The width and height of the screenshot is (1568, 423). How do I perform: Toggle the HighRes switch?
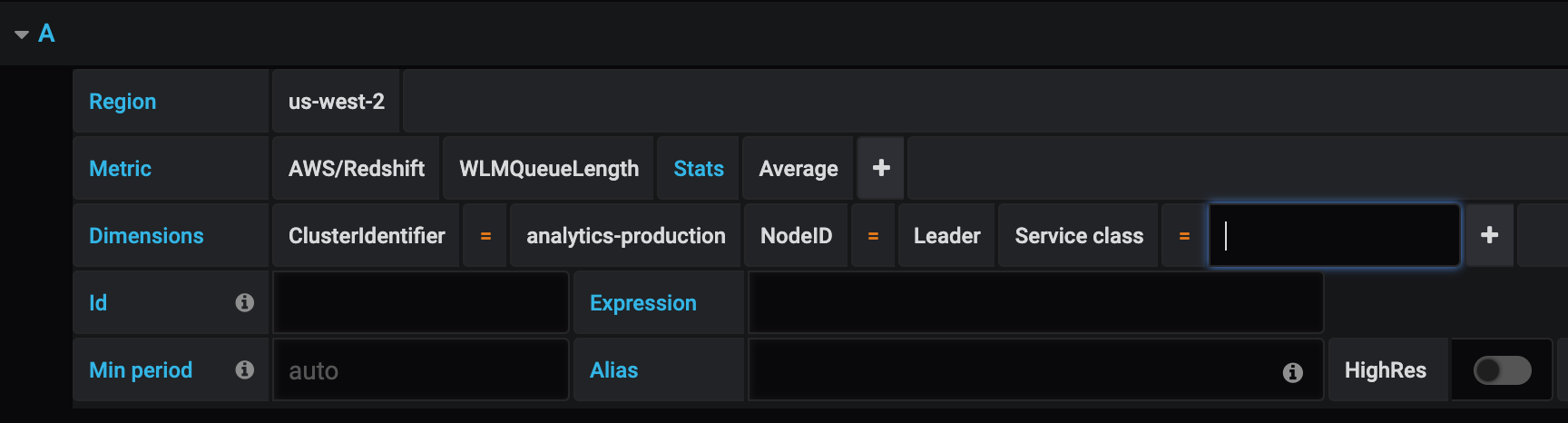tap(1502, 369)
